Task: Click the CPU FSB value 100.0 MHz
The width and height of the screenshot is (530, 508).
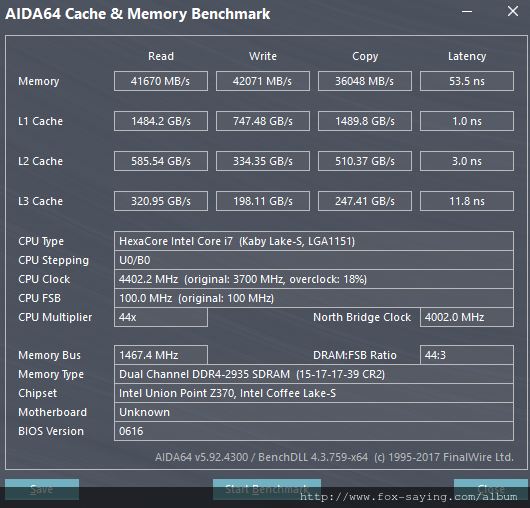Action: [x=314, y=298]
